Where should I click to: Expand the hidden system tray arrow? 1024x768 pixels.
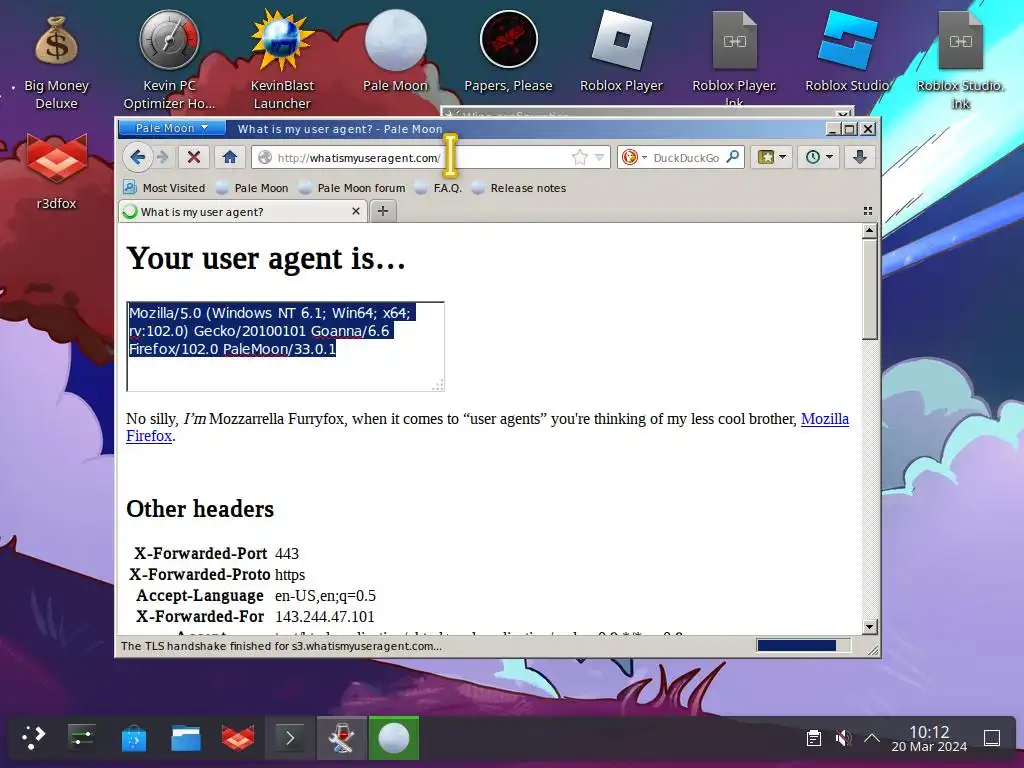click(871, 739)
